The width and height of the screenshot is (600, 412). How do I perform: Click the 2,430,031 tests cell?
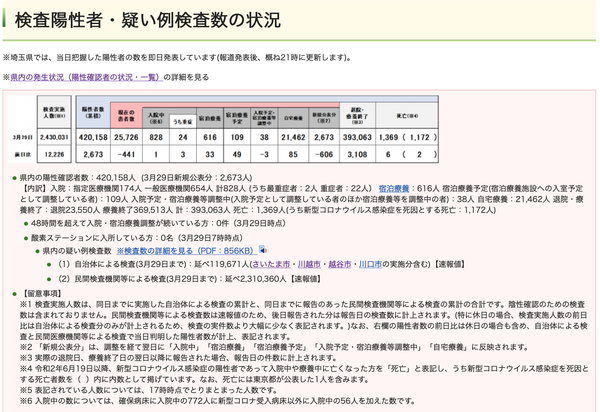click(x=54, y=137)
